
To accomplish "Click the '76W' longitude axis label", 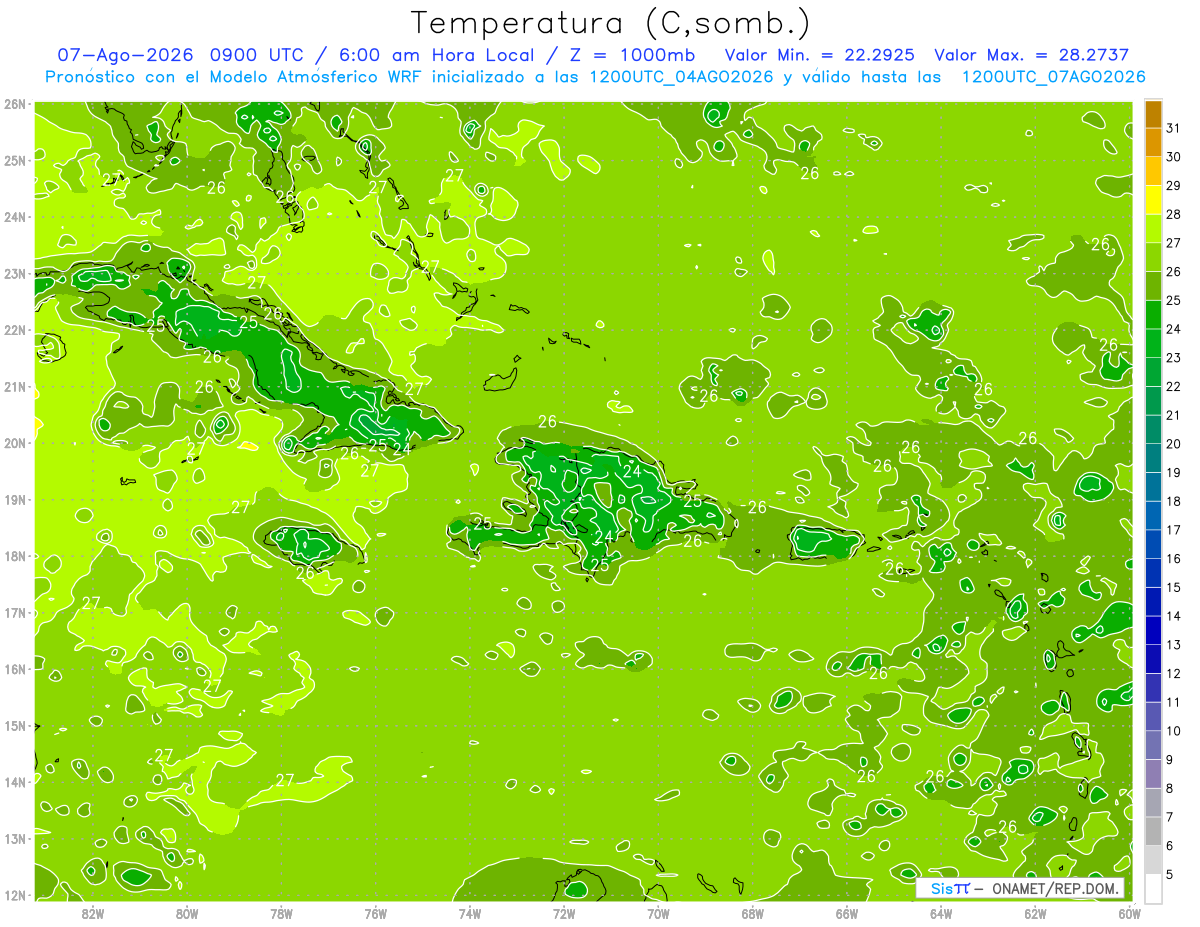I will point(376,913).
